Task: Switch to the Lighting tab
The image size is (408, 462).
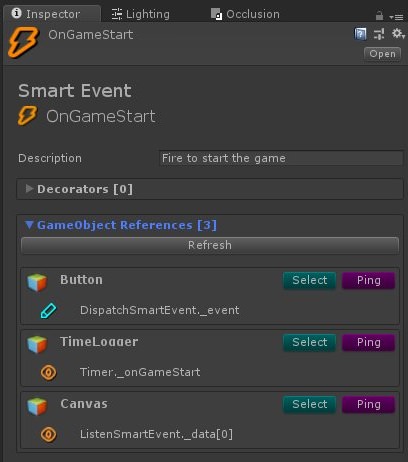Action: (140, 14)
